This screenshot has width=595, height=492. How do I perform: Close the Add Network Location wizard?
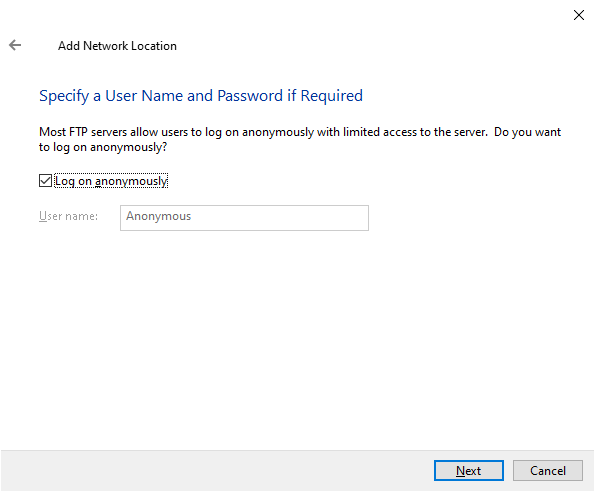coord(579,15)
